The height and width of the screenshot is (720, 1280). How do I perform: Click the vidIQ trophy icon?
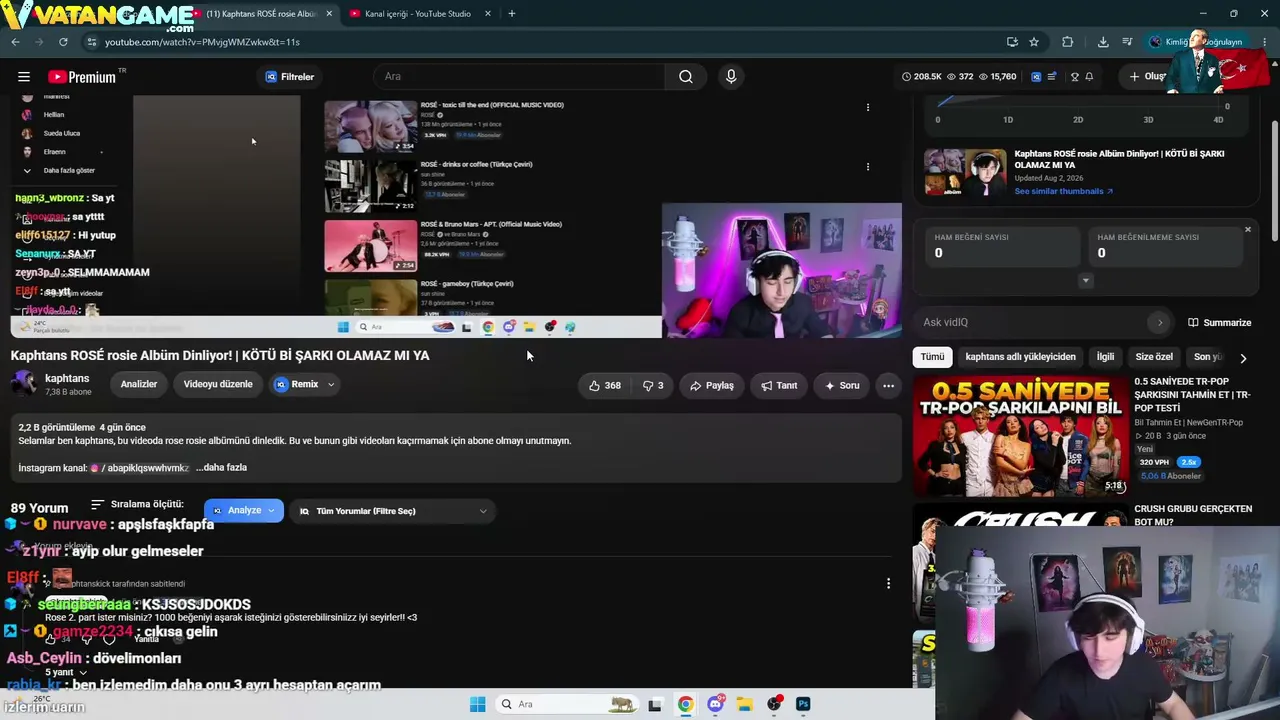[x=1075, y=77]
